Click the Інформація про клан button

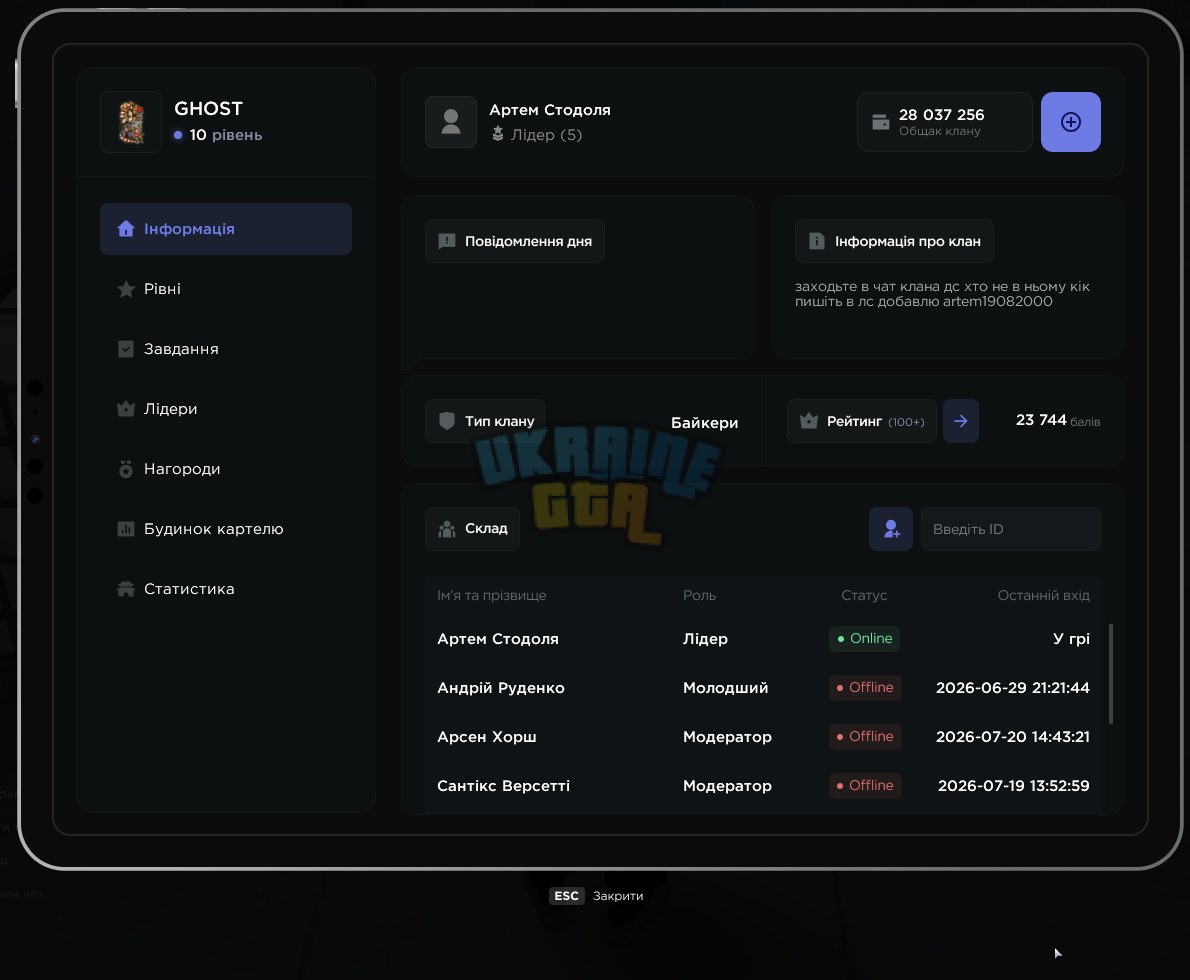[x=894, y=241]
